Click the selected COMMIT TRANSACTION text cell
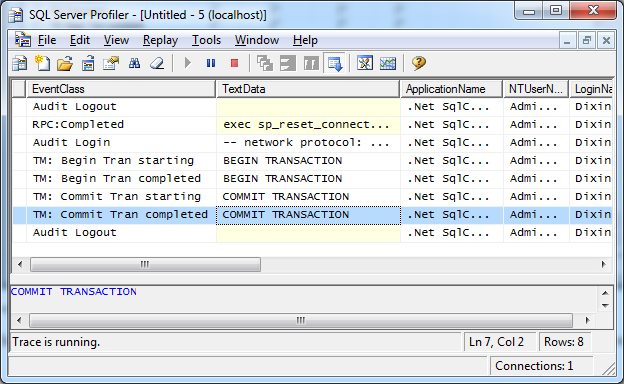The image size is (624, 384). pos(308,215)
